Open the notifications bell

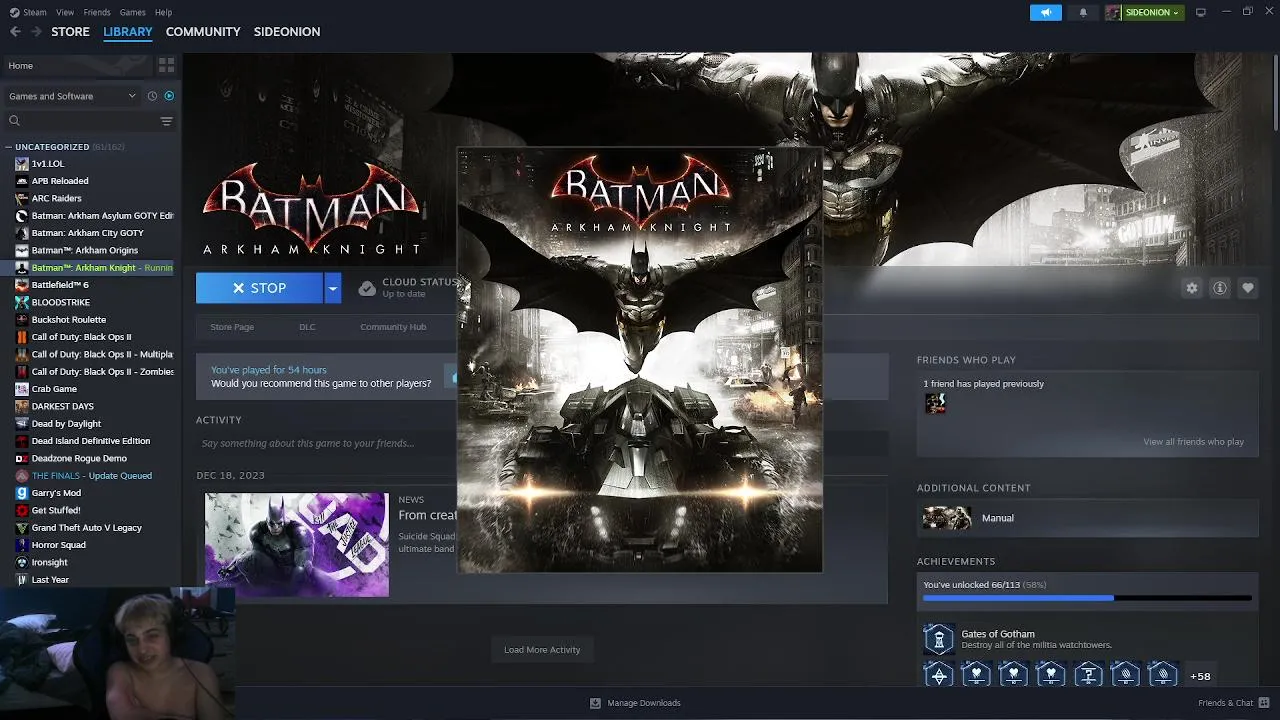click(1083, 12)
